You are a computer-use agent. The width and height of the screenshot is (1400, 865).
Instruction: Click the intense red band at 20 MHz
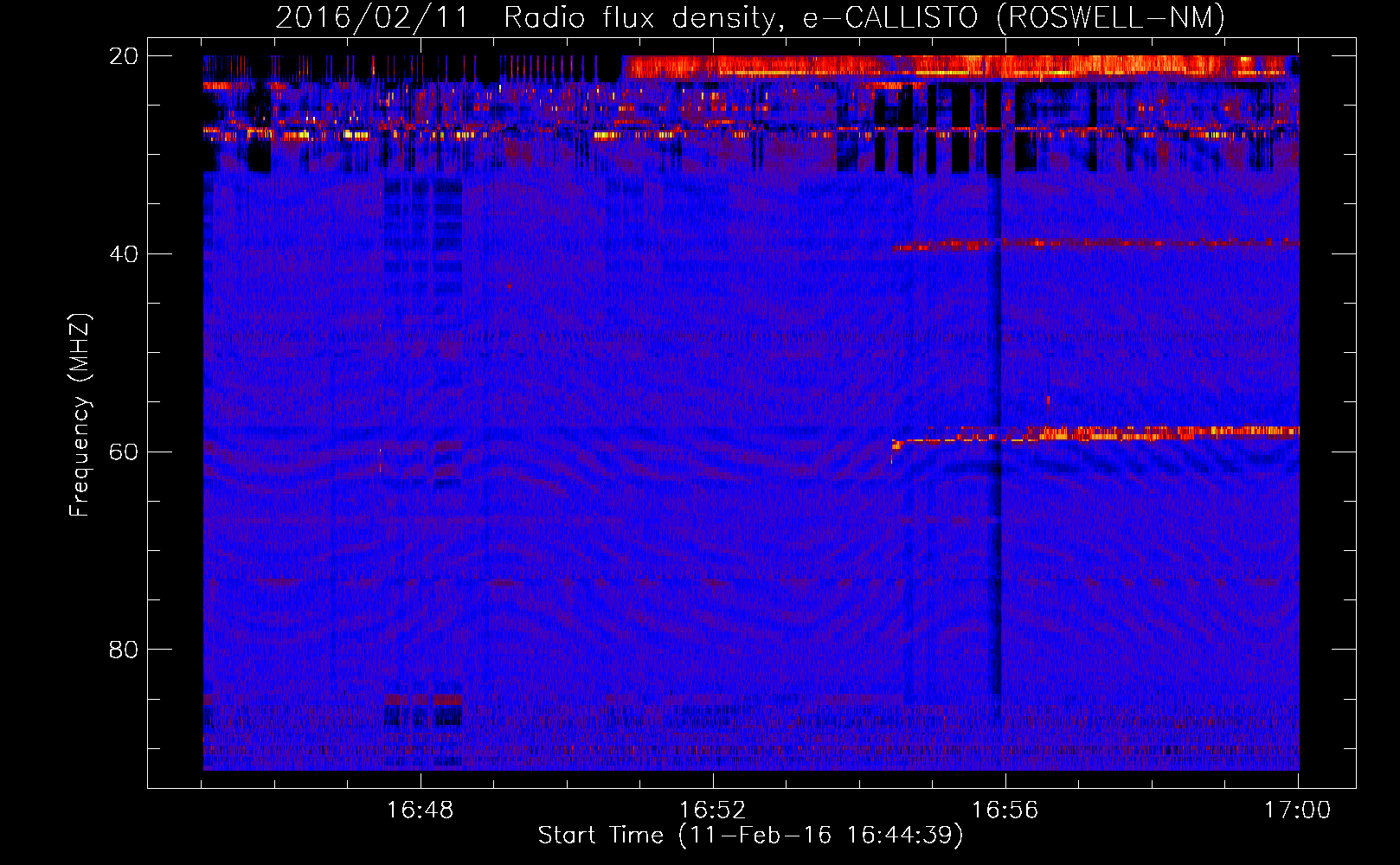pos(960,67)
